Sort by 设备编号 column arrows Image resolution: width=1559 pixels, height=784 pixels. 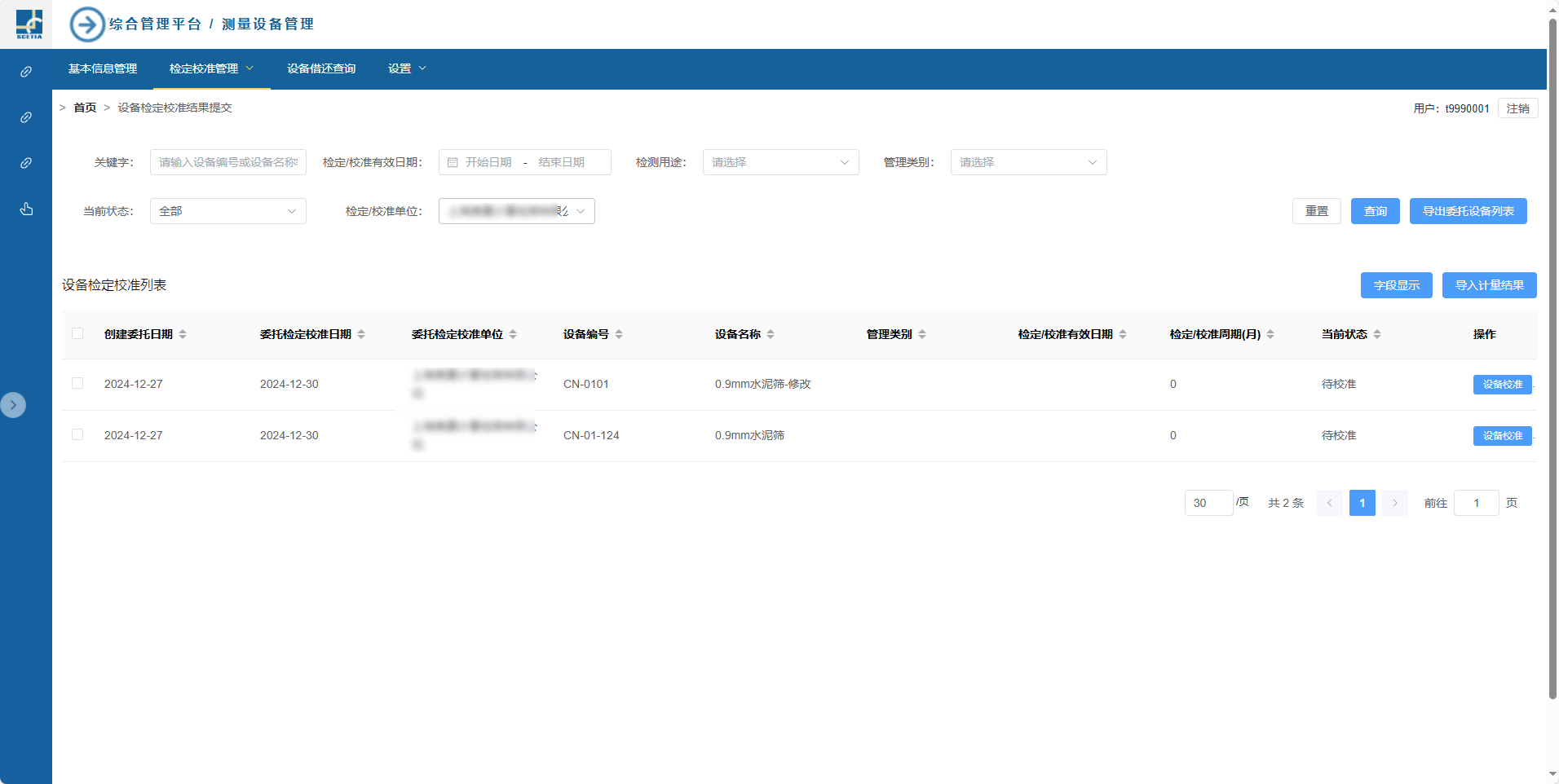[619, 334]
